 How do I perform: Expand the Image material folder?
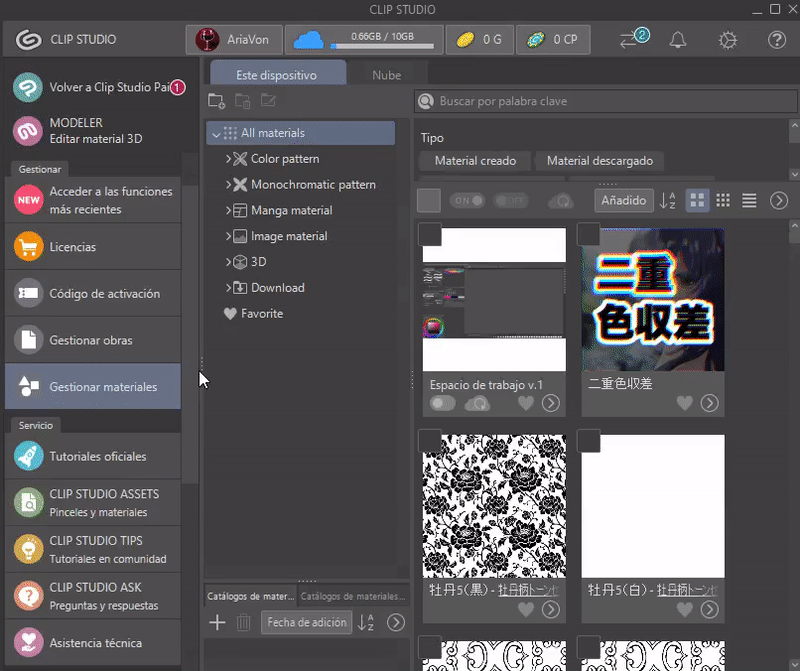coord(228,236)
